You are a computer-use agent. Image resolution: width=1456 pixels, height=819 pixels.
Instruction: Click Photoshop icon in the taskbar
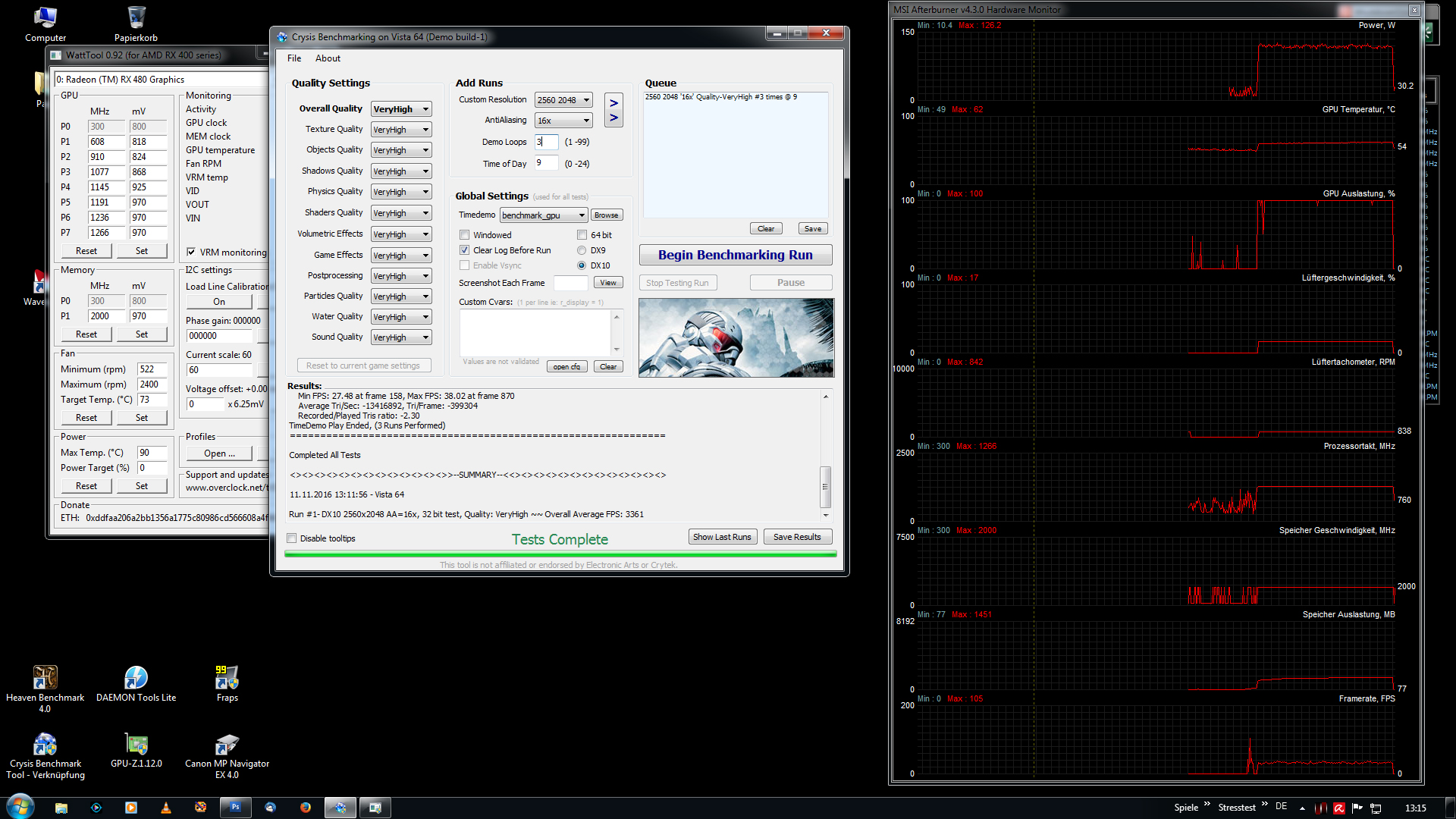[235, 808]
